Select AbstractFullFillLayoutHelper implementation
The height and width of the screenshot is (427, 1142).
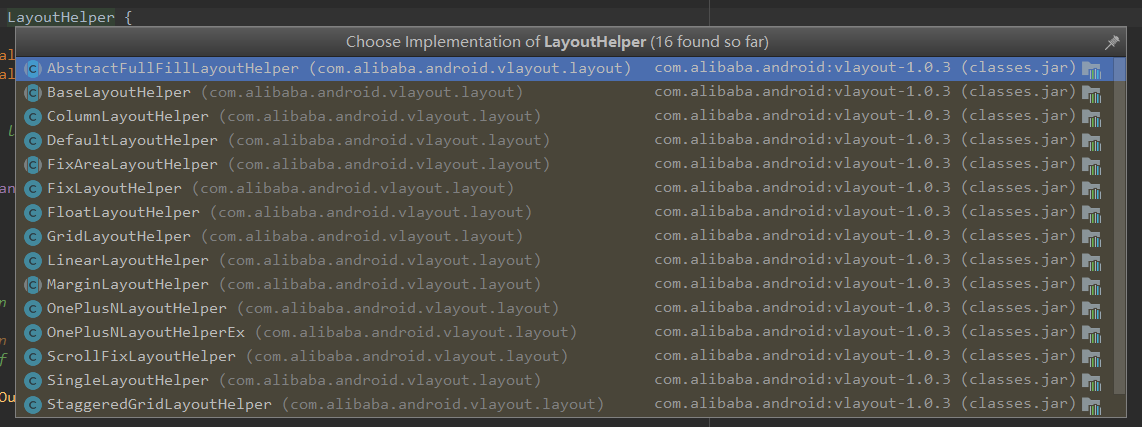[x=565, y=69]
